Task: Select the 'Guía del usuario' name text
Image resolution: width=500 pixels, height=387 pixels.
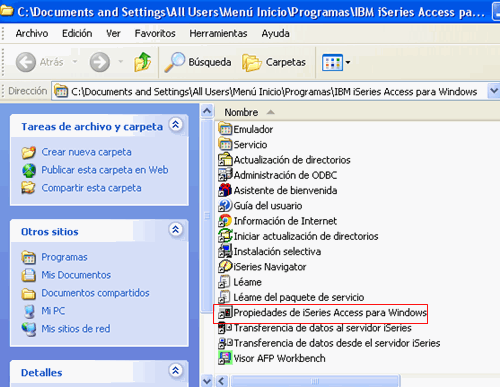Action: [x=268, y=206]
